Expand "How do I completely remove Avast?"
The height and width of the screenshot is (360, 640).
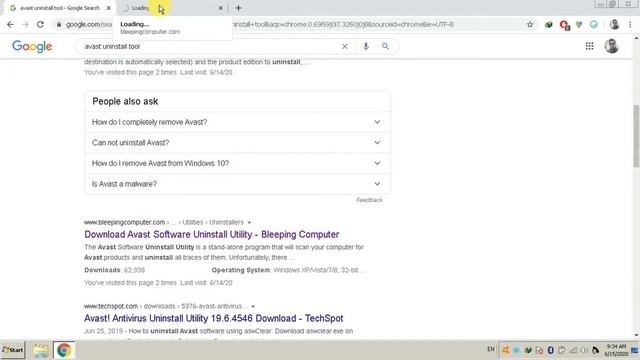pos(237,122)
